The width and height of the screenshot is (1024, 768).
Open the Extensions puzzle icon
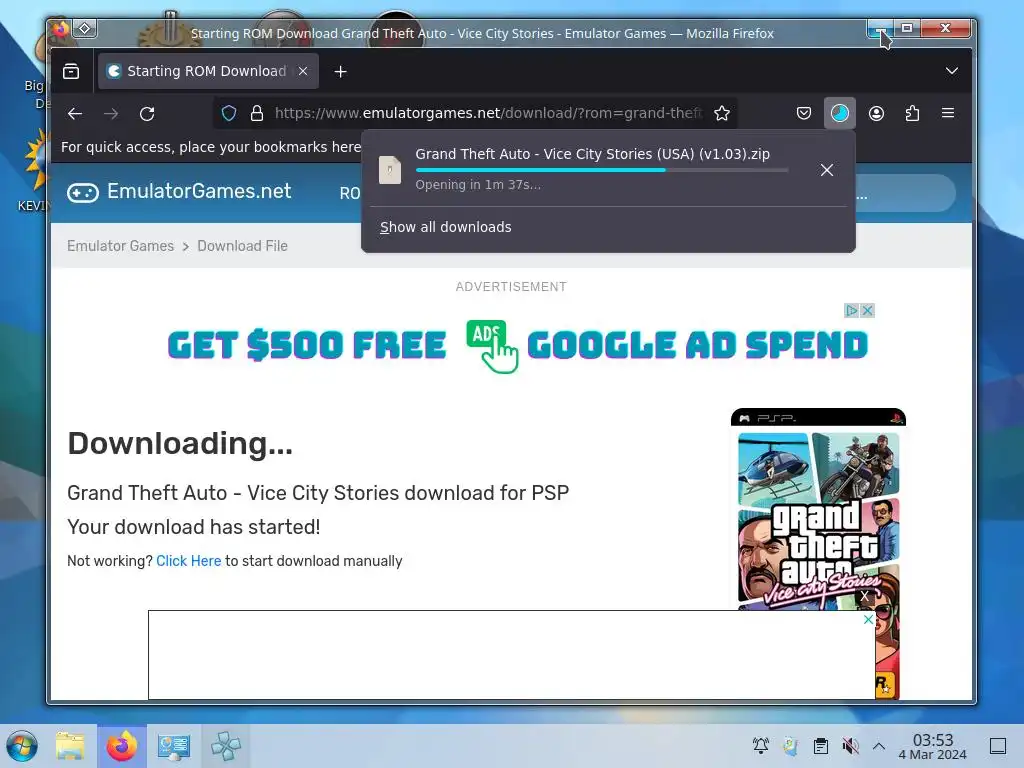click(x=912, y=114)
